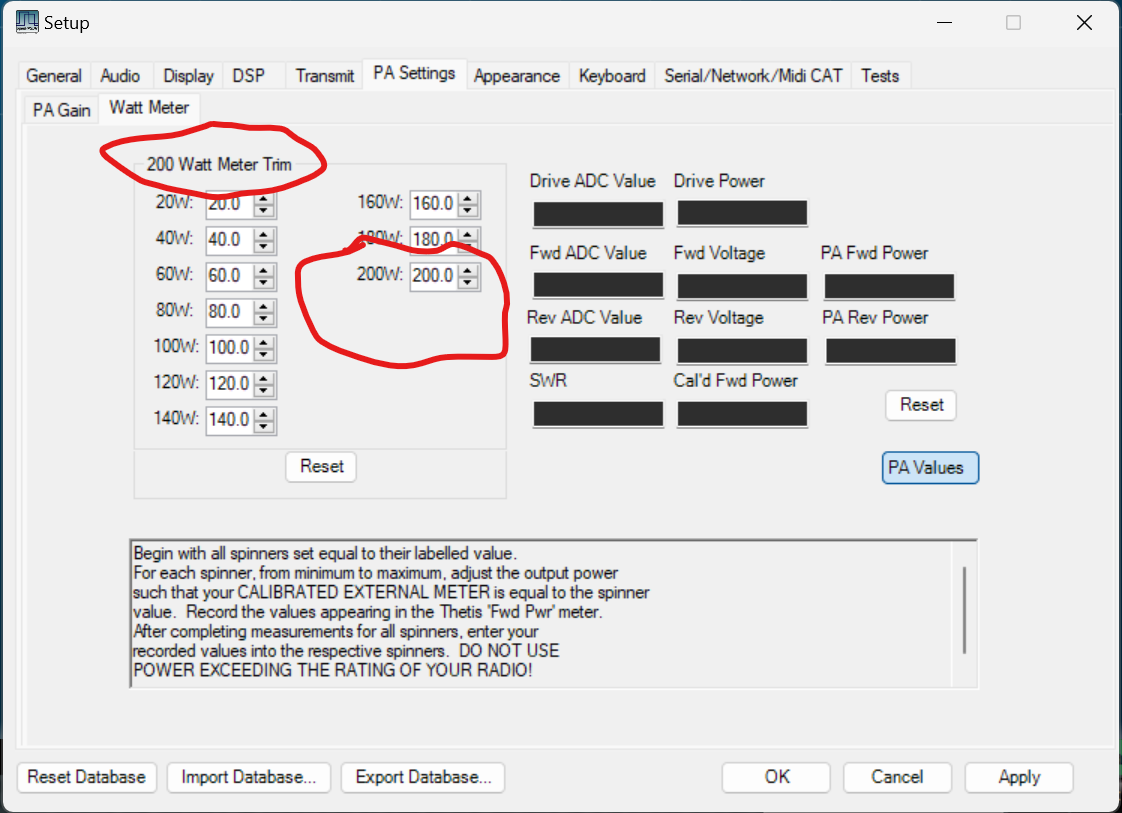1122x813 pixels.
Task: Open the Transmit tab
Action: click(323, 75)
